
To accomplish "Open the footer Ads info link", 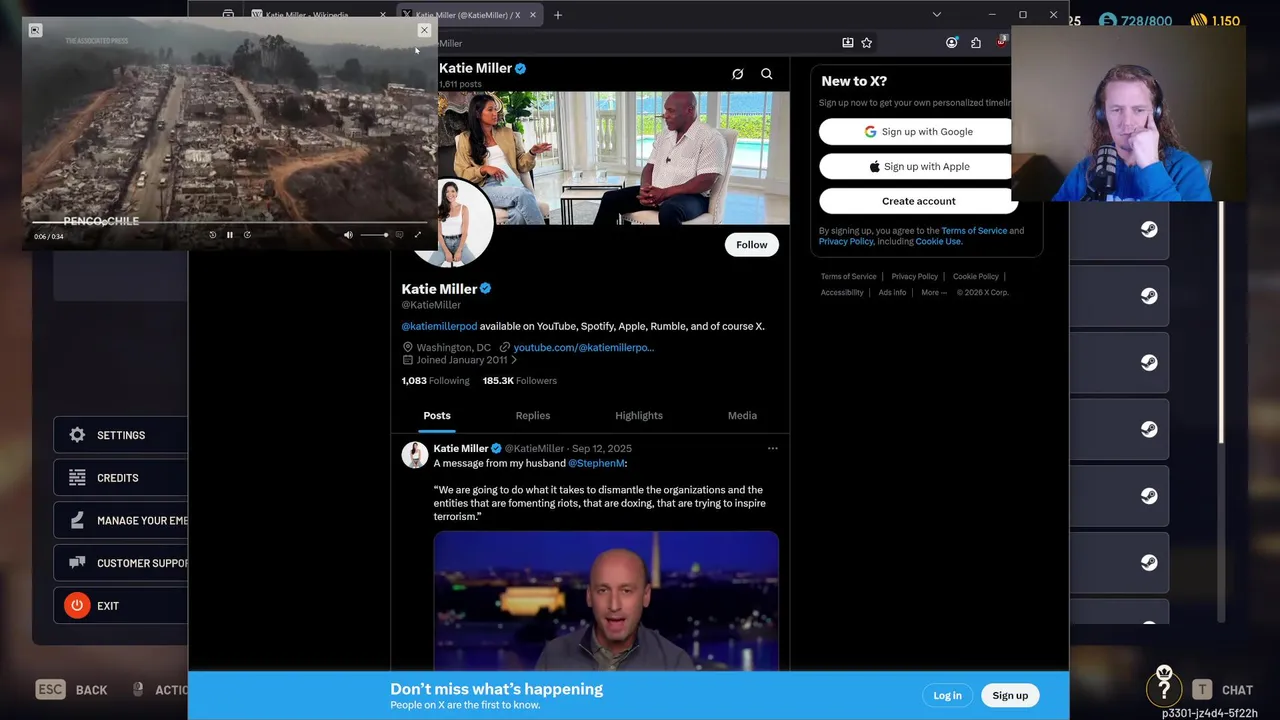I will (892, 293).
